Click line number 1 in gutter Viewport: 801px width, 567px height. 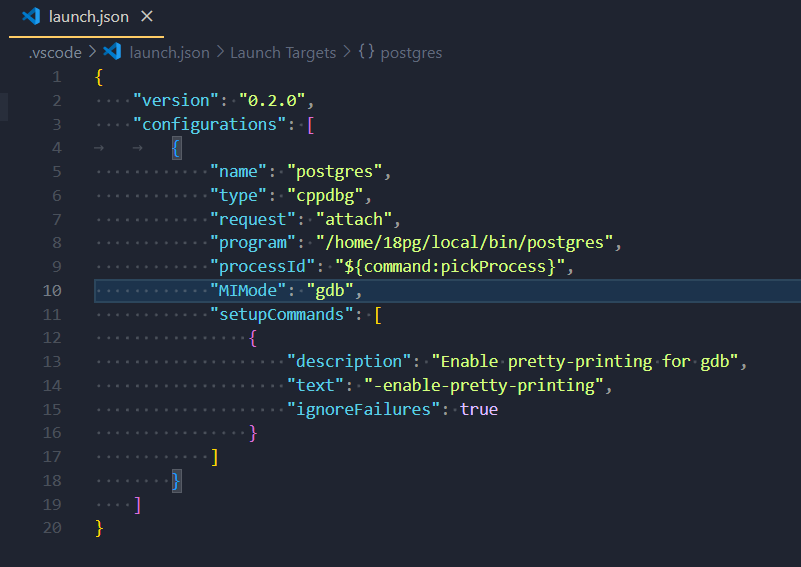pyautogui.click(x=56, y=77)
